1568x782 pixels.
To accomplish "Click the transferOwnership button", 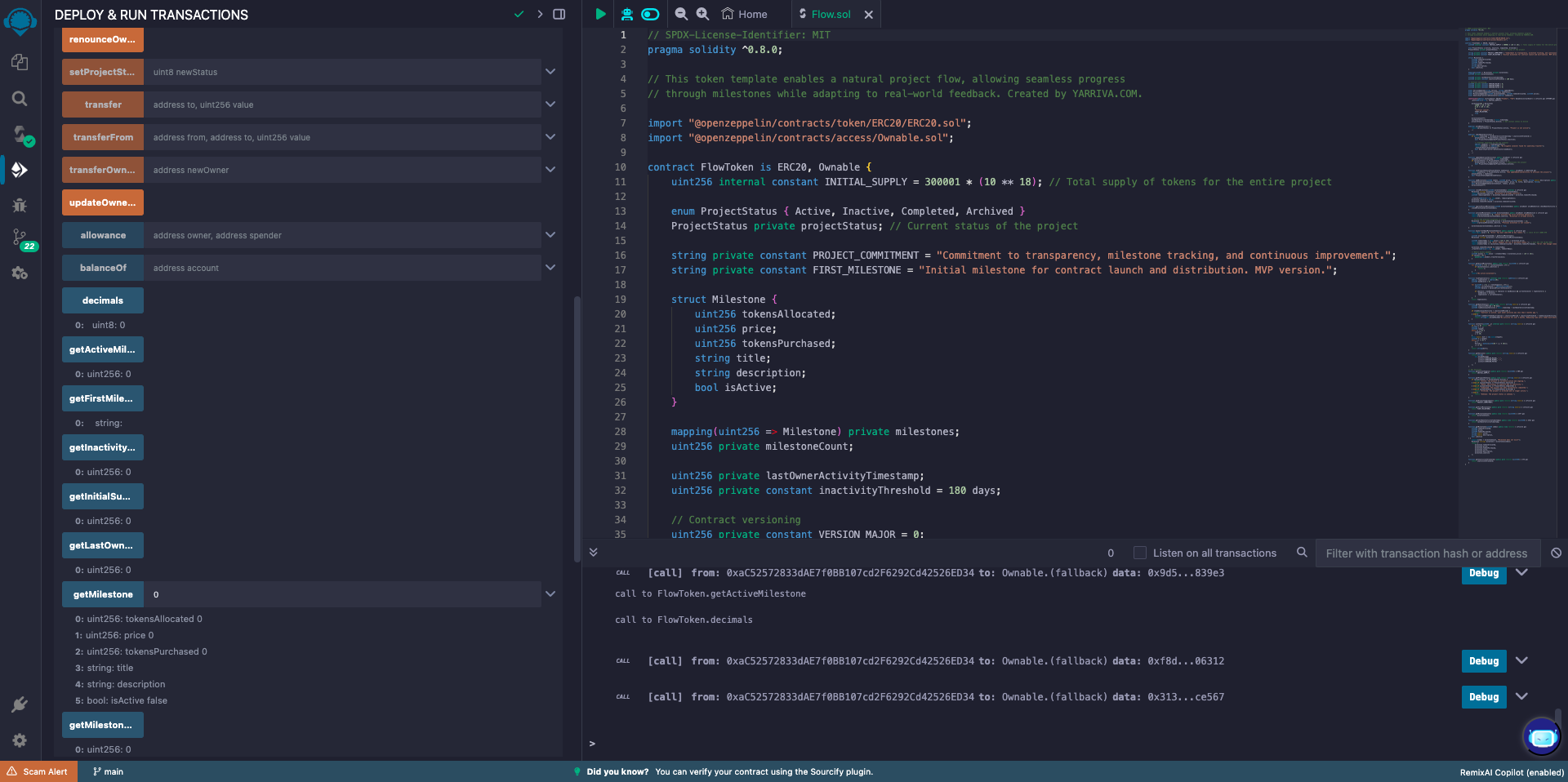I will pos(103,170).
